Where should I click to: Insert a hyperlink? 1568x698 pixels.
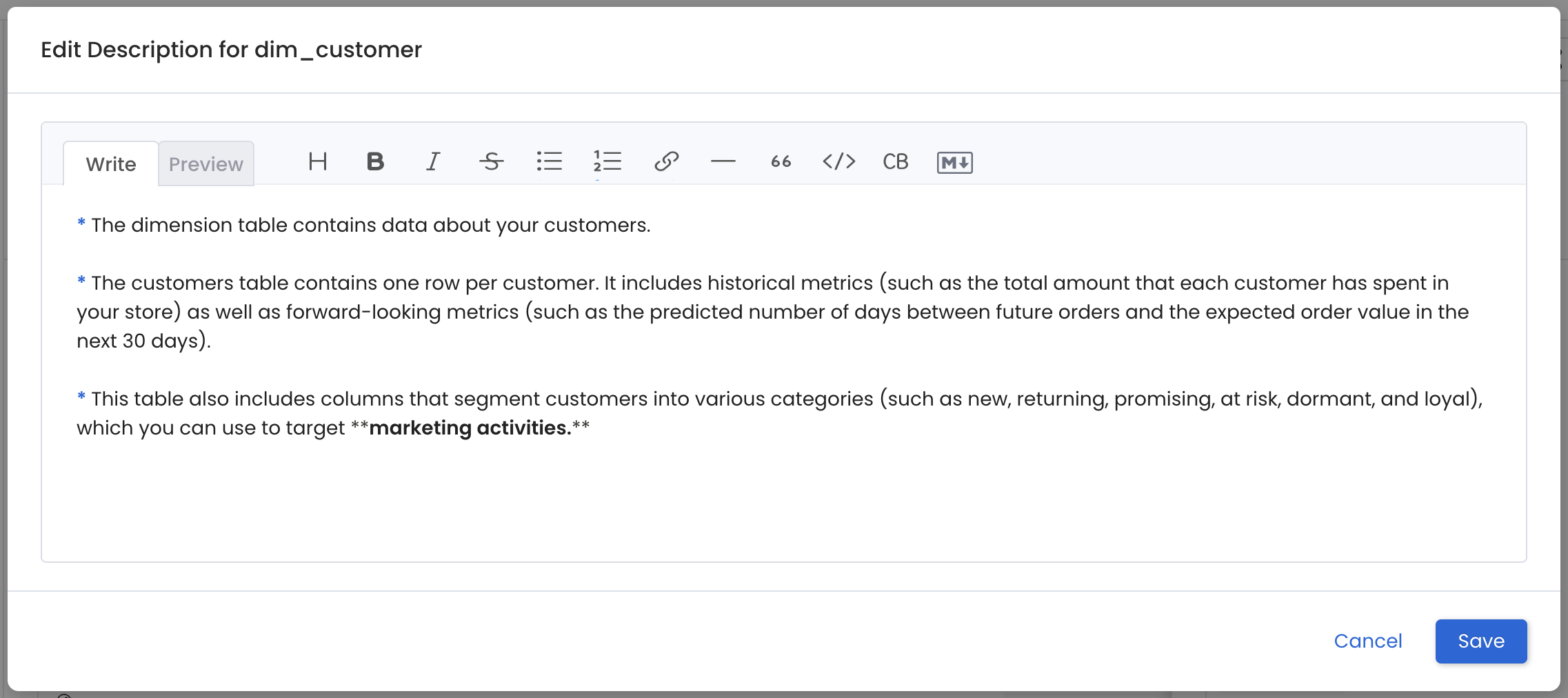coord(665,162)
